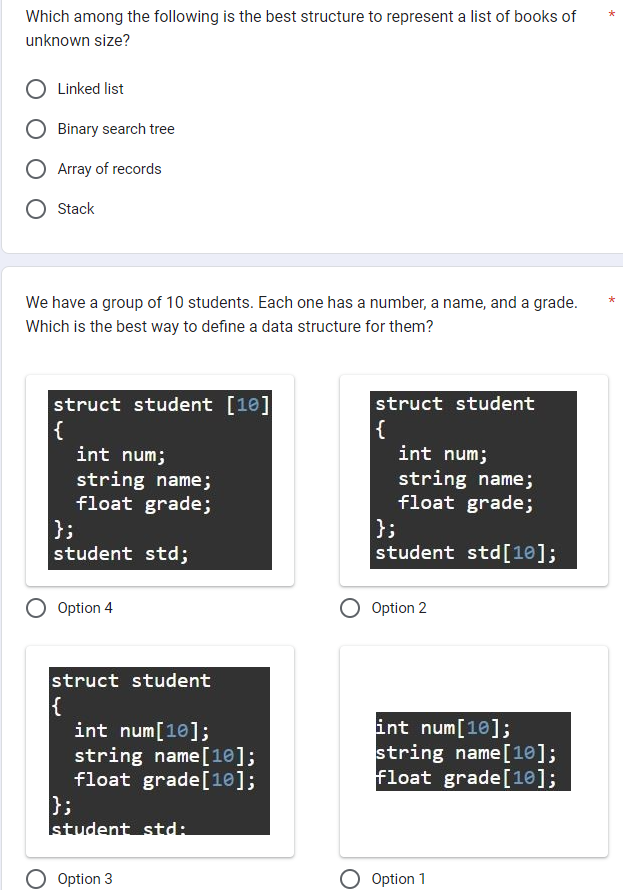Choose Option 1 for the students question
The width and height of the screenshot is (623, 890).
point(349,878)
